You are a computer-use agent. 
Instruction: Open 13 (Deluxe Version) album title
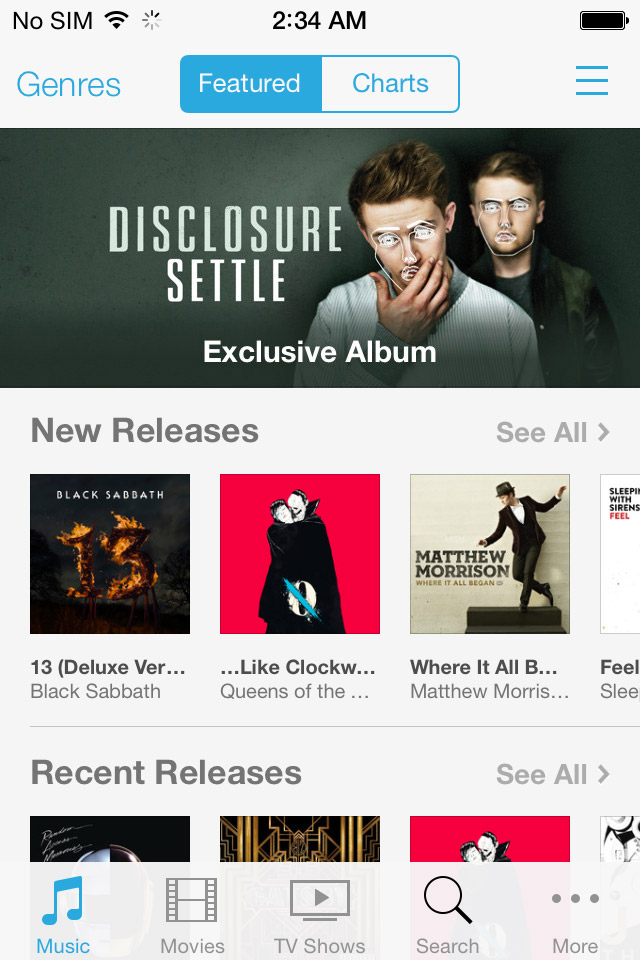pos(108,667)
